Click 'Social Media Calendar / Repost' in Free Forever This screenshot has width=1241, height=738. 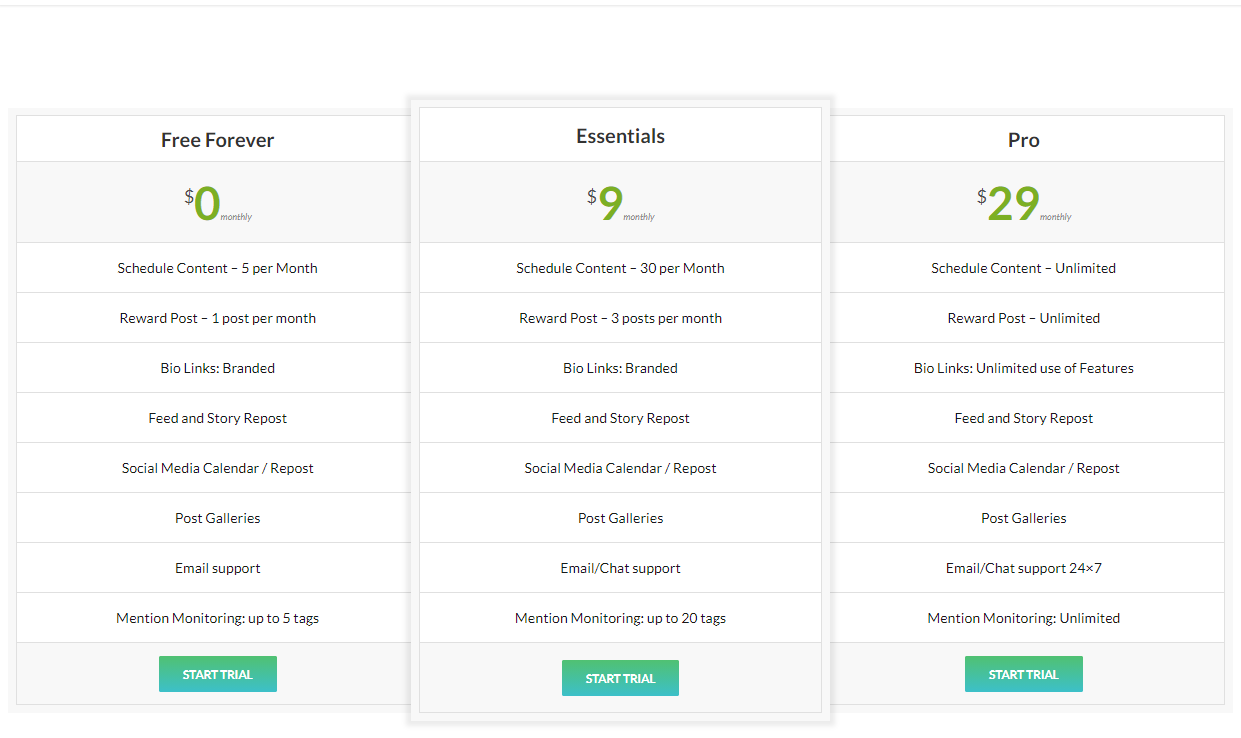pos(217,468)
